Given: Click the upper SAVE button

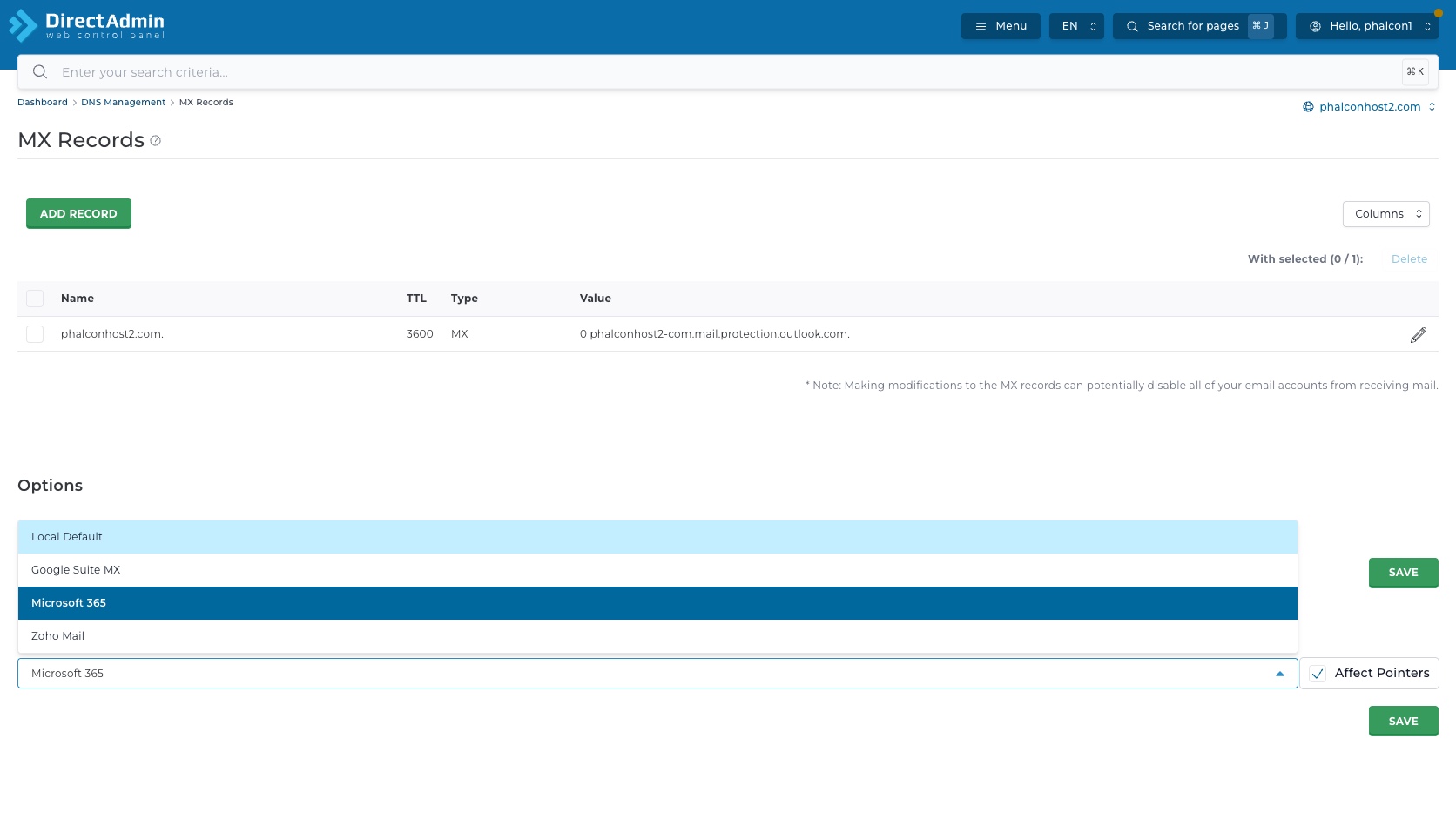Looking at the screenshot, I should tap(1403, 573).
